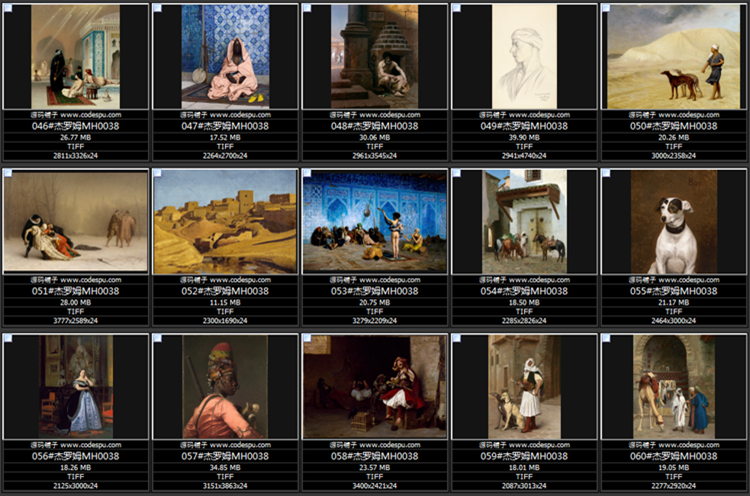The width and height of the screenshot is (750, 496).
Task: Open the crouching man by column thumbnail 048
Action: [375, 57]
